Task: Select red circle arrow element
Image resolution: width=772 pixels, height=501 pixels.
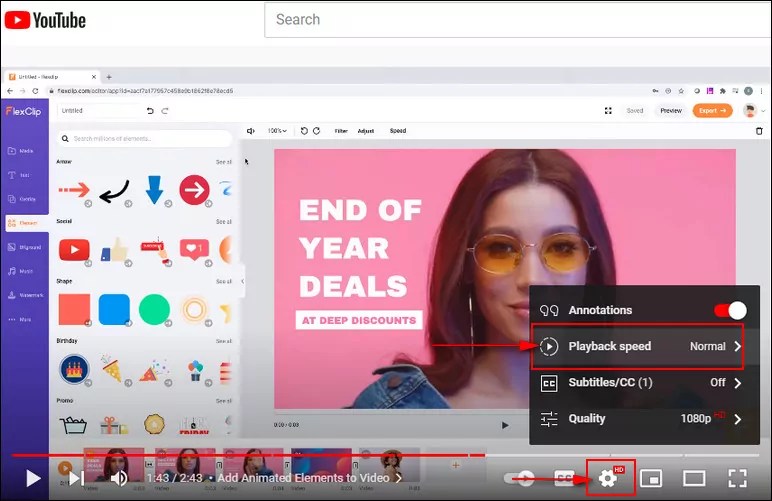Action: (x=194, y=189)
